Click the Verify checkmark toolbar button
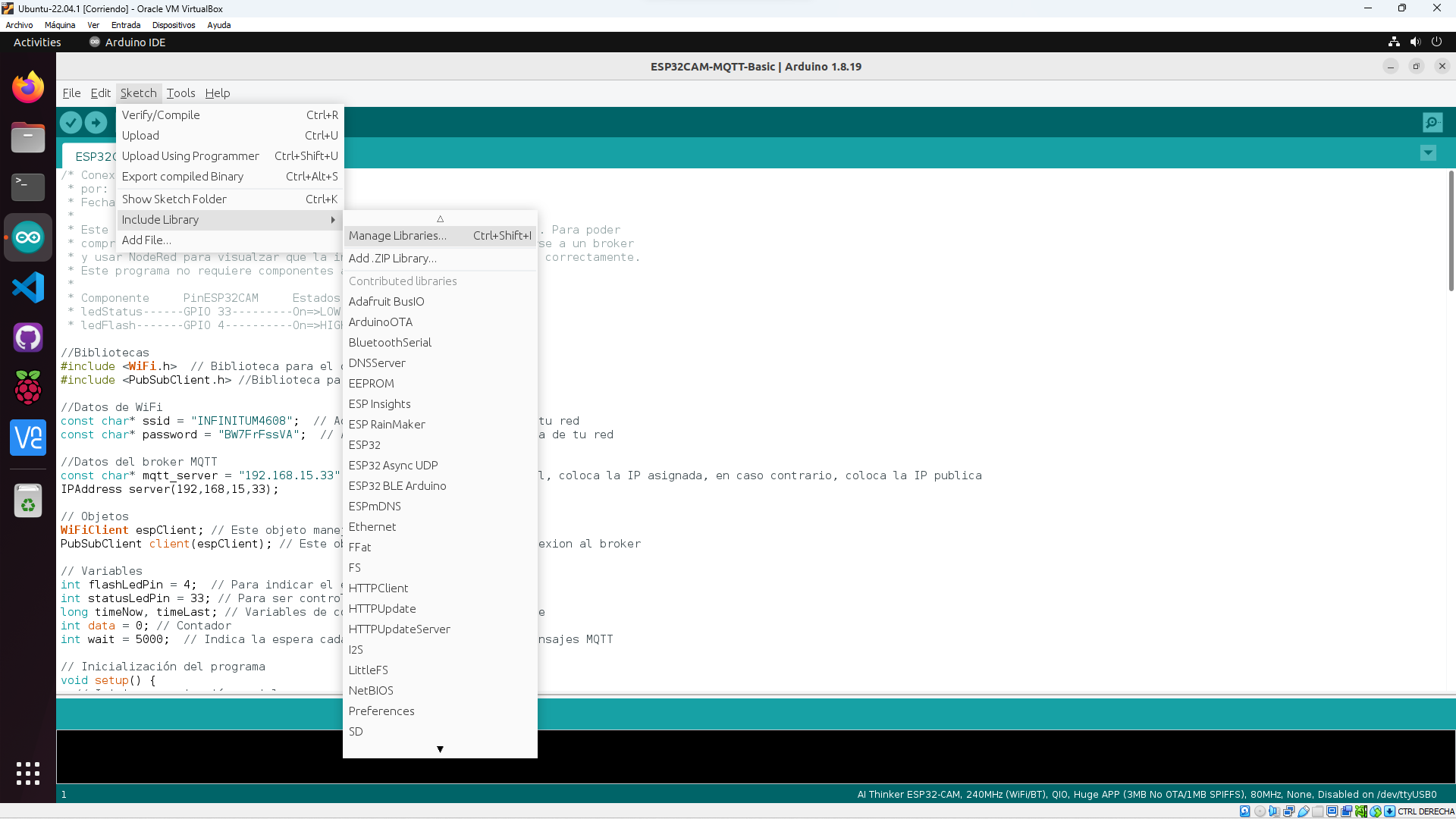The height and width of the screenshot is (819, 1456). pyautogui.click(x=71, y=122)
